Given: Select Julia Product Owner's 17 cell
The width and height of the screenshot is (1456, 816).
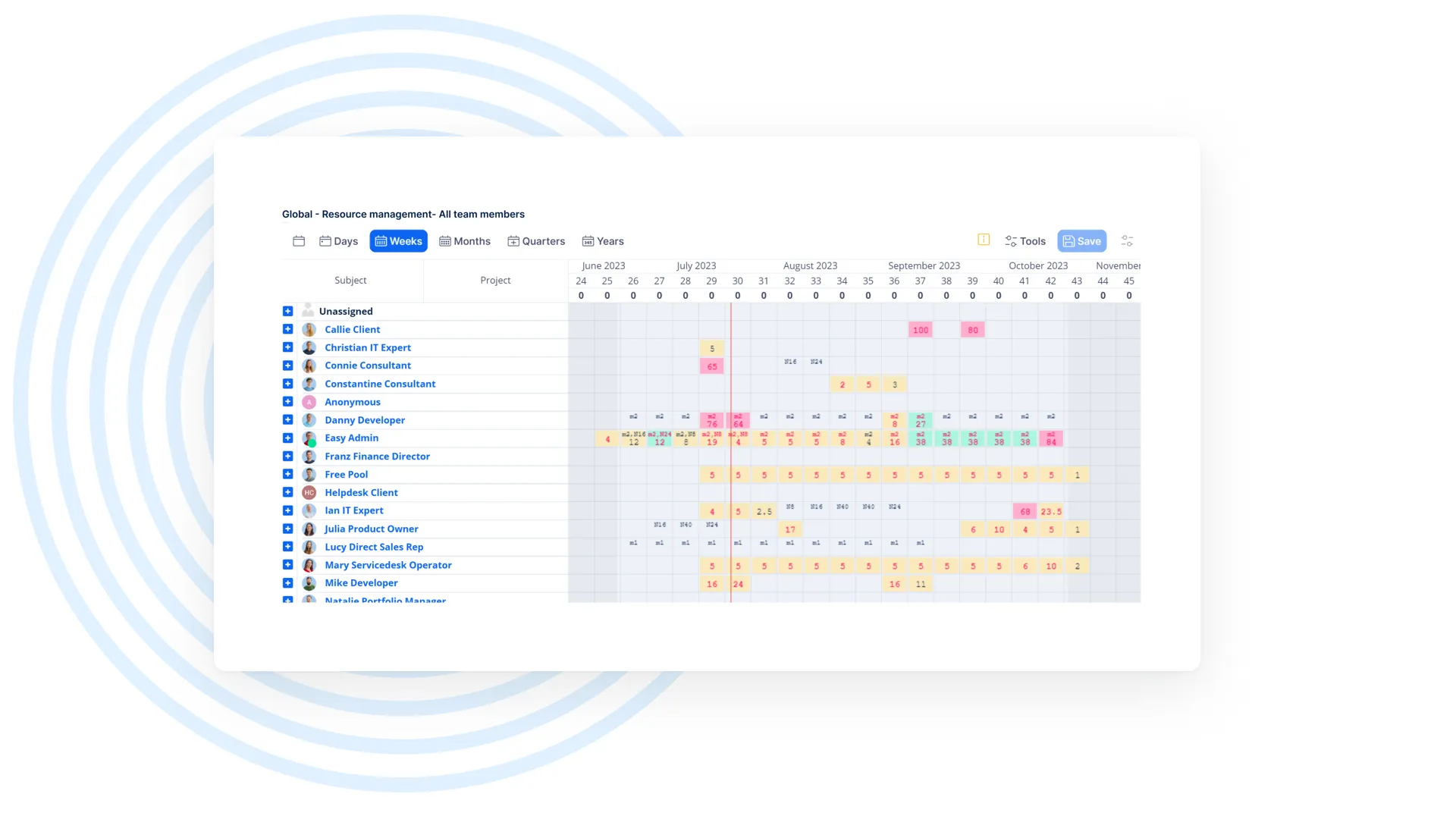Looking at the screenshot, I should (x=790, y=529).
